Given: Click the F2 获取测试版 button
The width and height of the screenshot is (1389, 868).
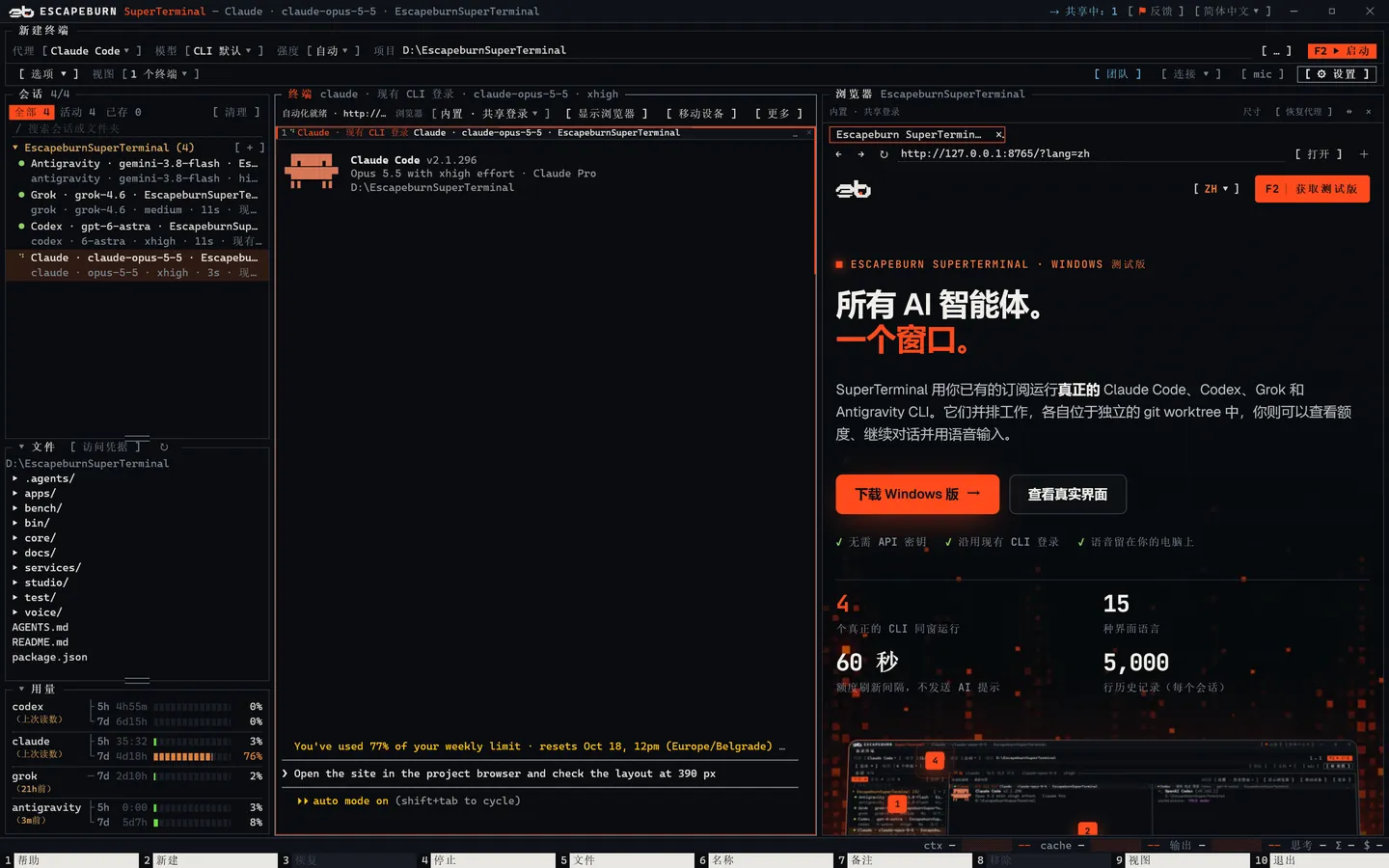Looking at the screenshot, I should 1312,189.
